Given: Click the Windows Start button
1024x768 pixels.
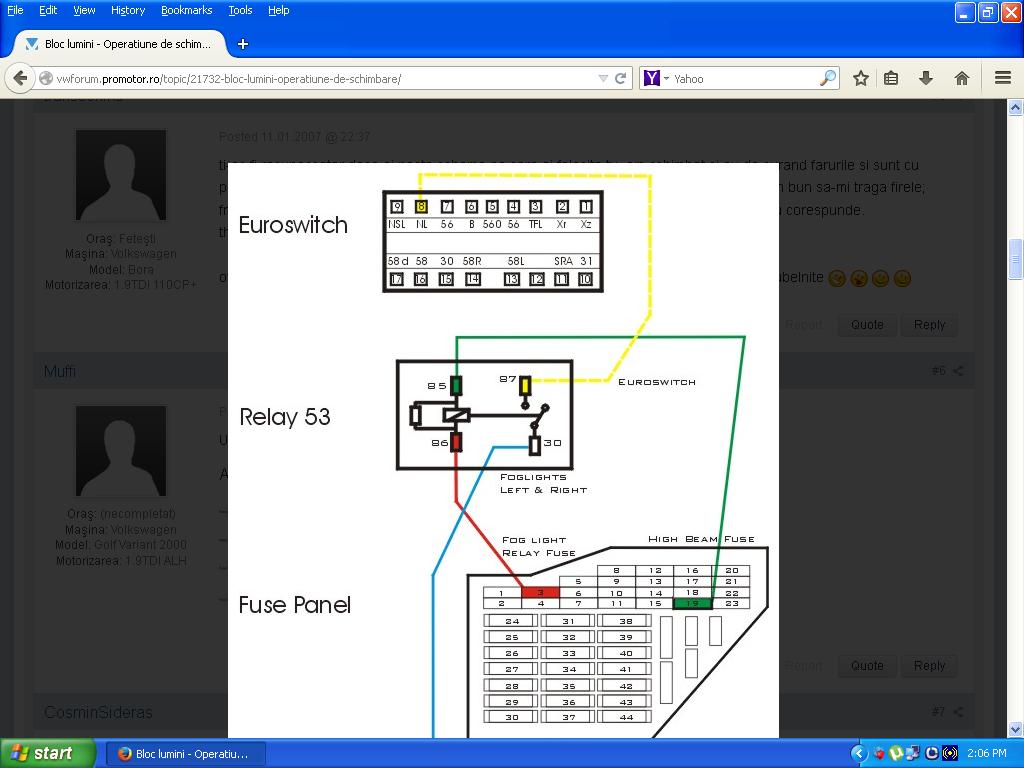Looking at the screenshot, I should 48,753.
